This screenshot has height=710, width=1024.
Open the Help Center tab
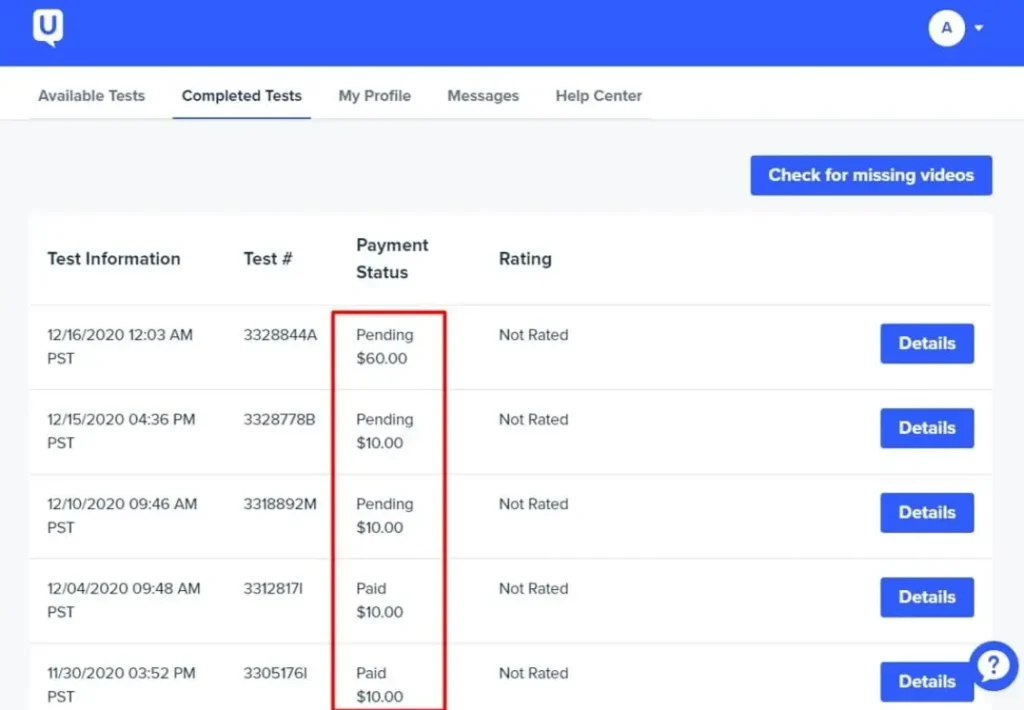(x=599, y=96)
